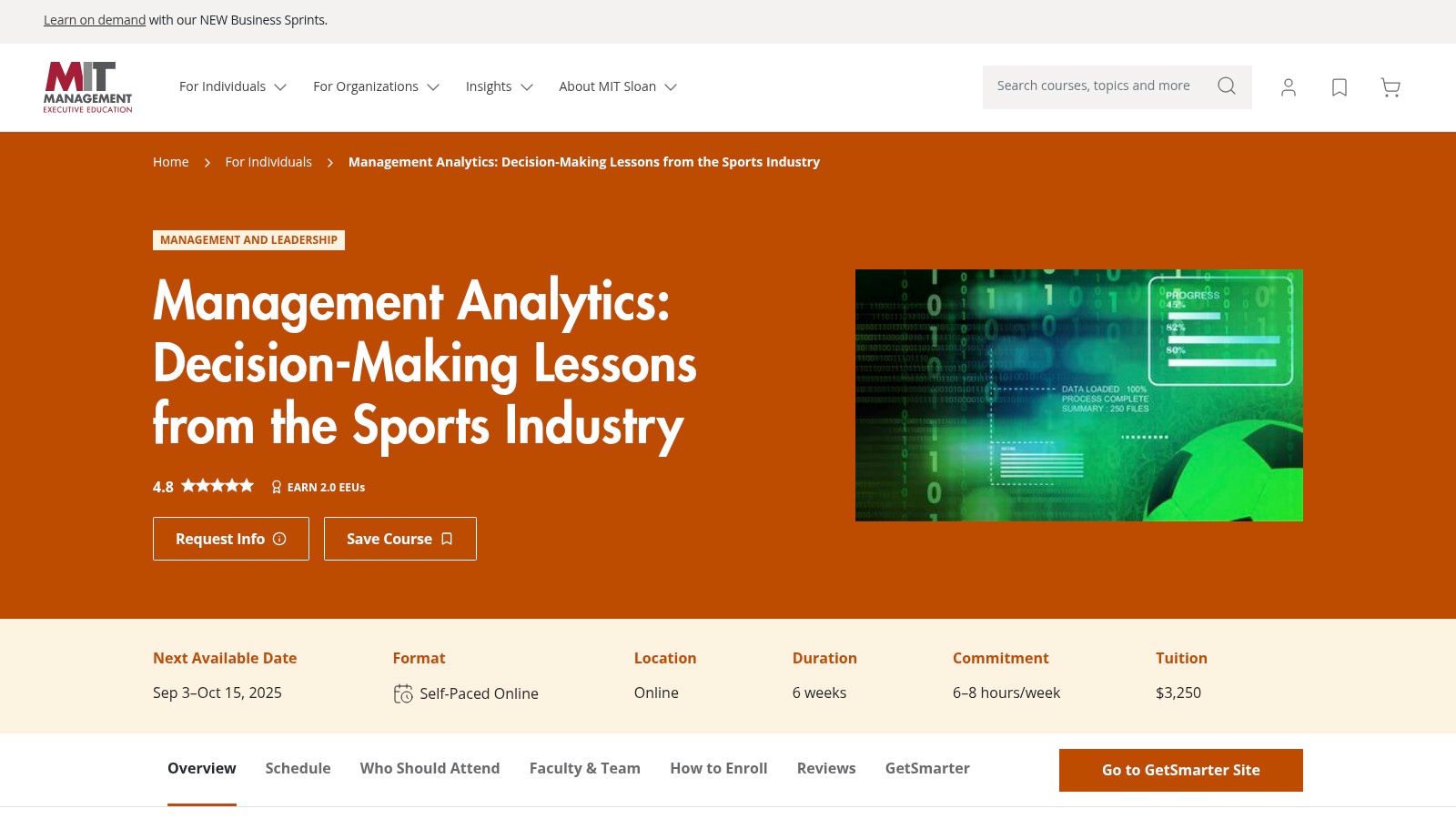Click the search magnifier icon
1456x819 pixels.
tap(1227, 86)
